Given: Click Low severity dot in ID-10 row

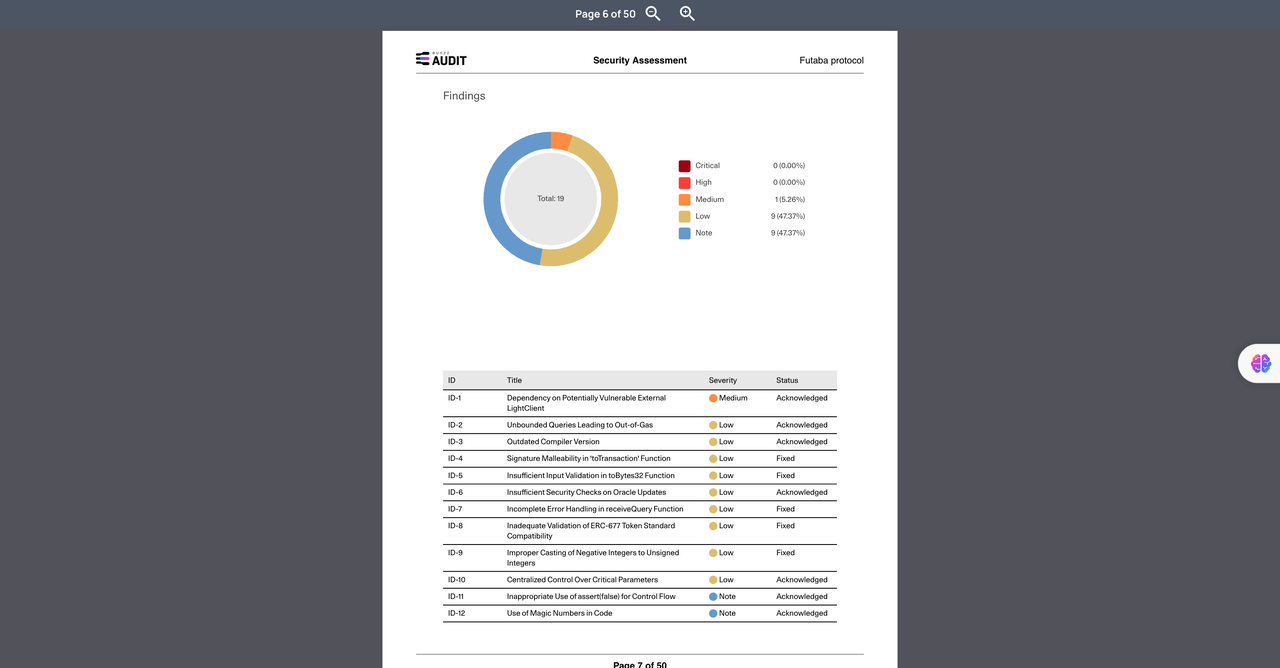Looking at the screenshot, I should [713, 580].
